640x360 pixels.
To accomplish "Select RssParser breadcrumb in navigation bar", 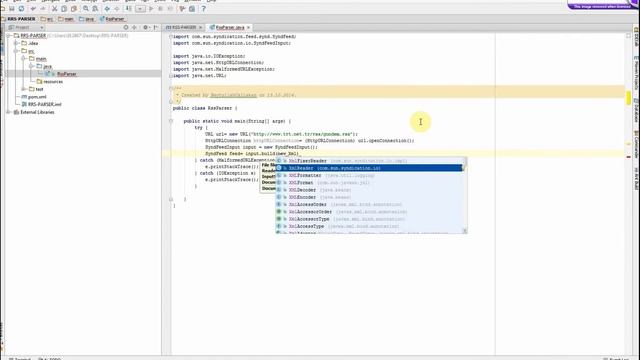I will 112,19.
